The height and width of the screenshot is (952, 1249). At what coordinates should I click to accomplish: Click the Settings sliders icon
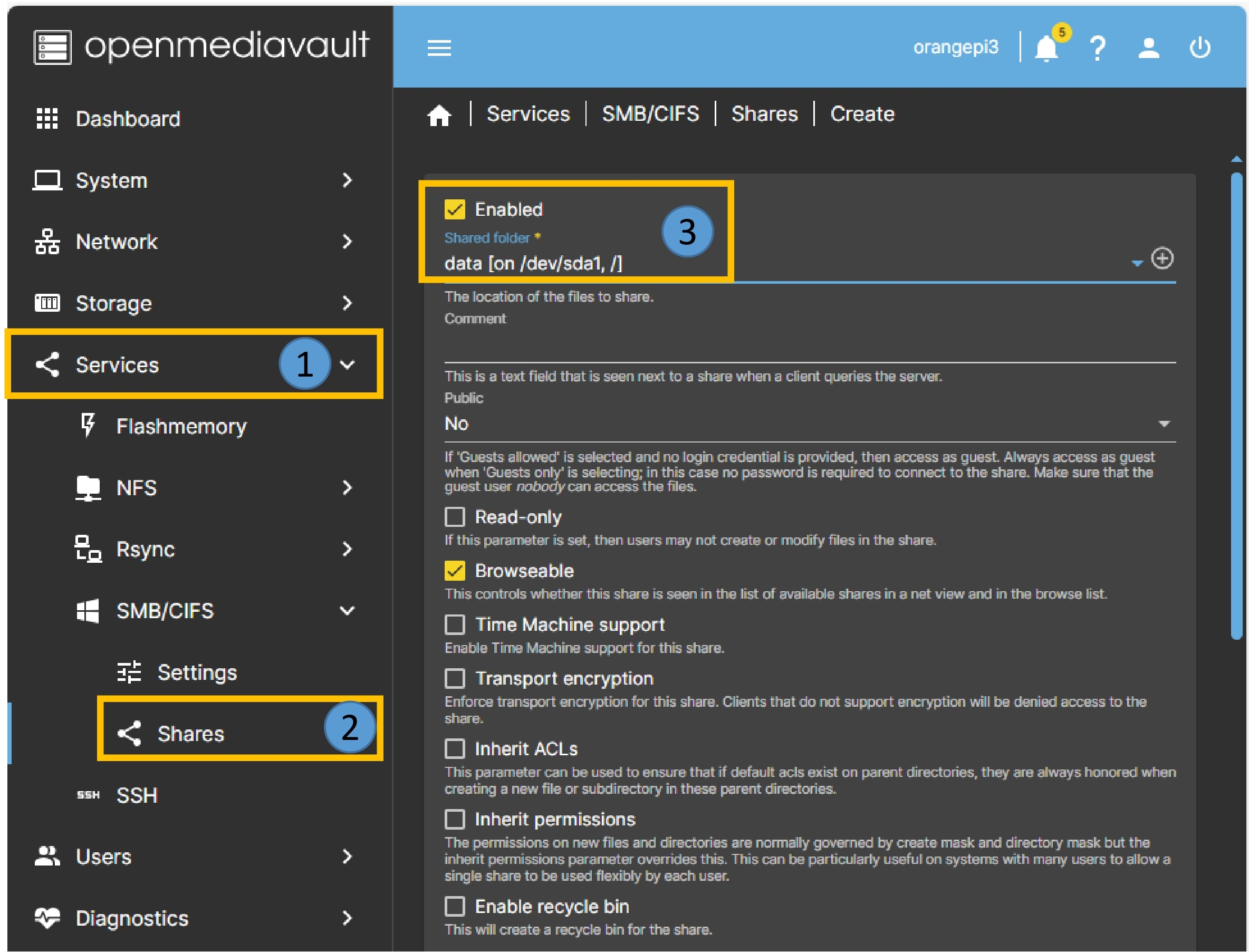[x=129, y=672]
